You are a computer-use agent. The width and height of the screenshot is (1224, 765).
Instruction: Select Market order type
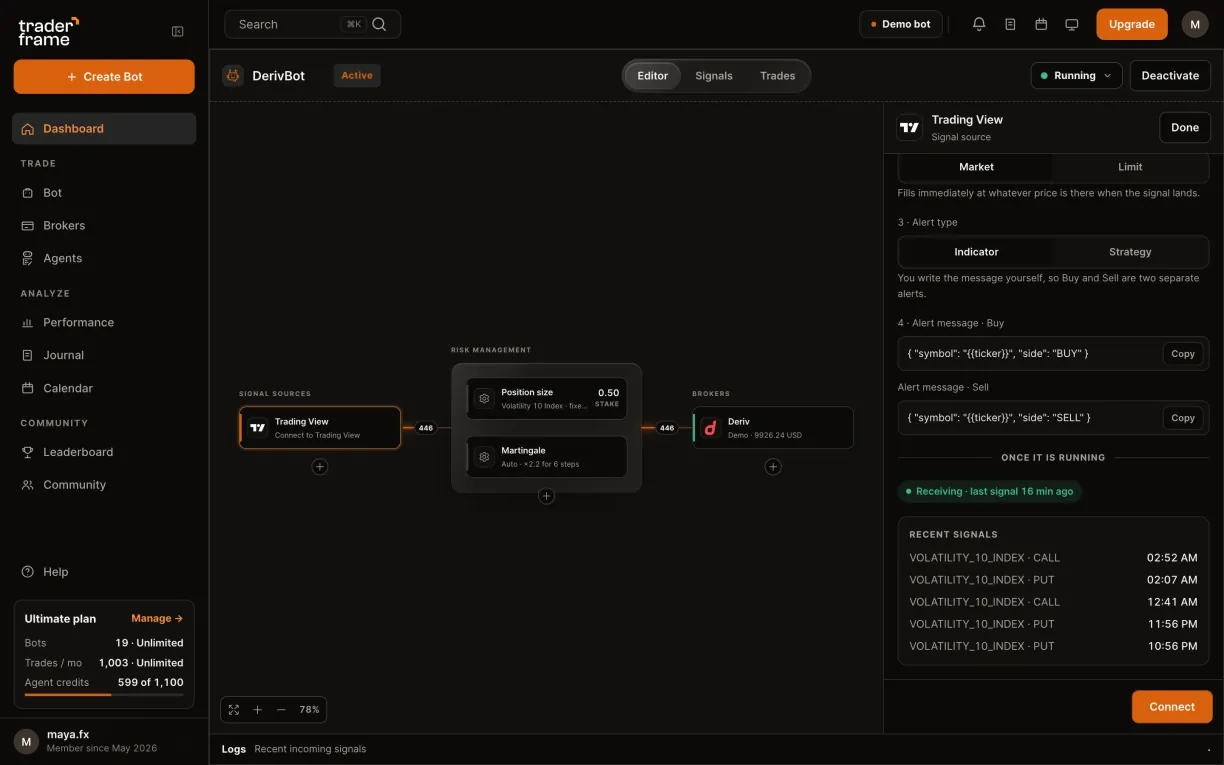point(976,167)
